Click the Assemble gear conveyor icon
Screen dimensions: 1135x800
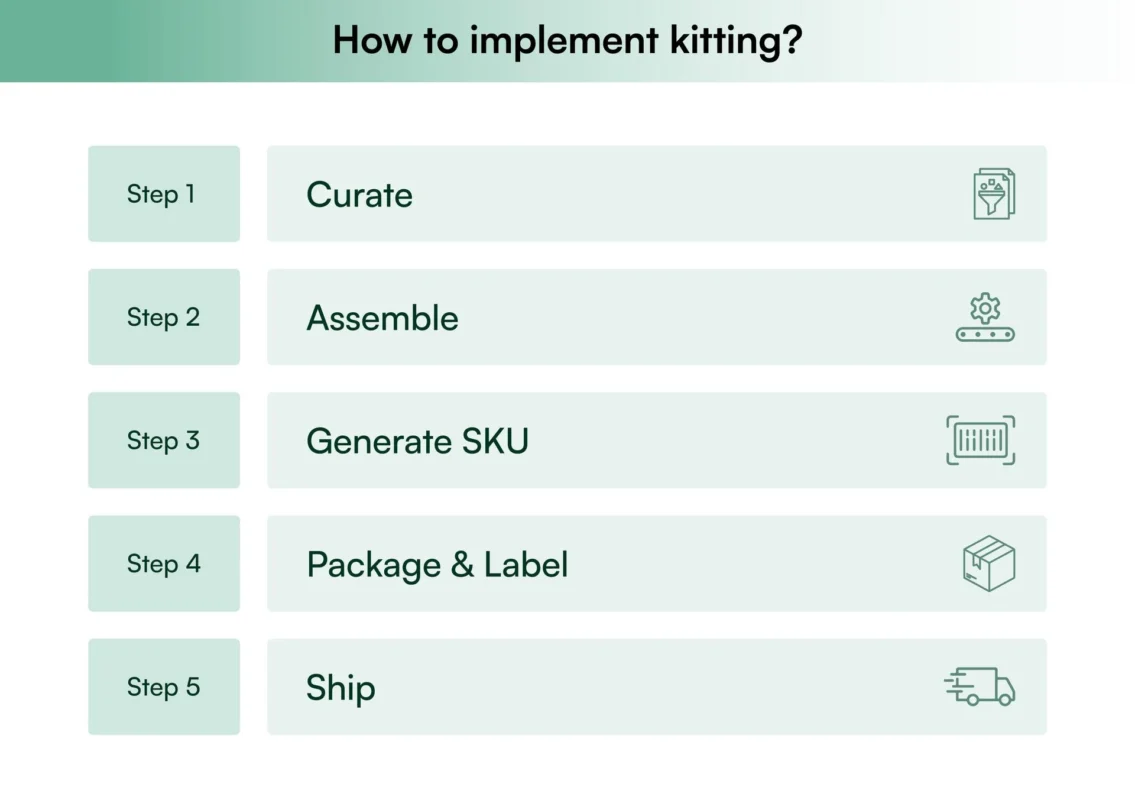pyautogui.click(x=985, y=317)
